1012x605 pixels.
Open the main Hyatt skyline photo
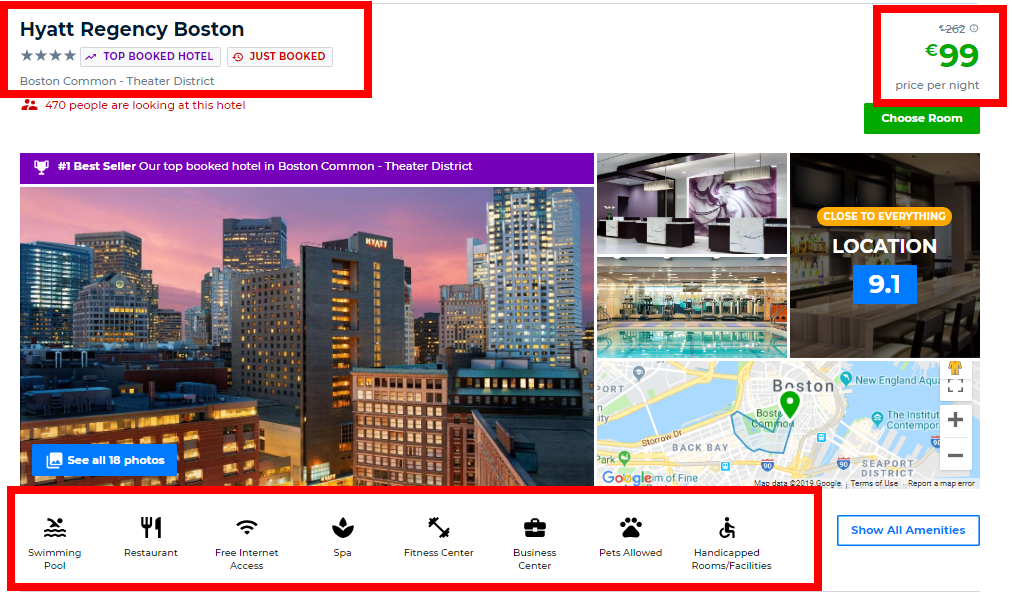click(x=307, y=336)
